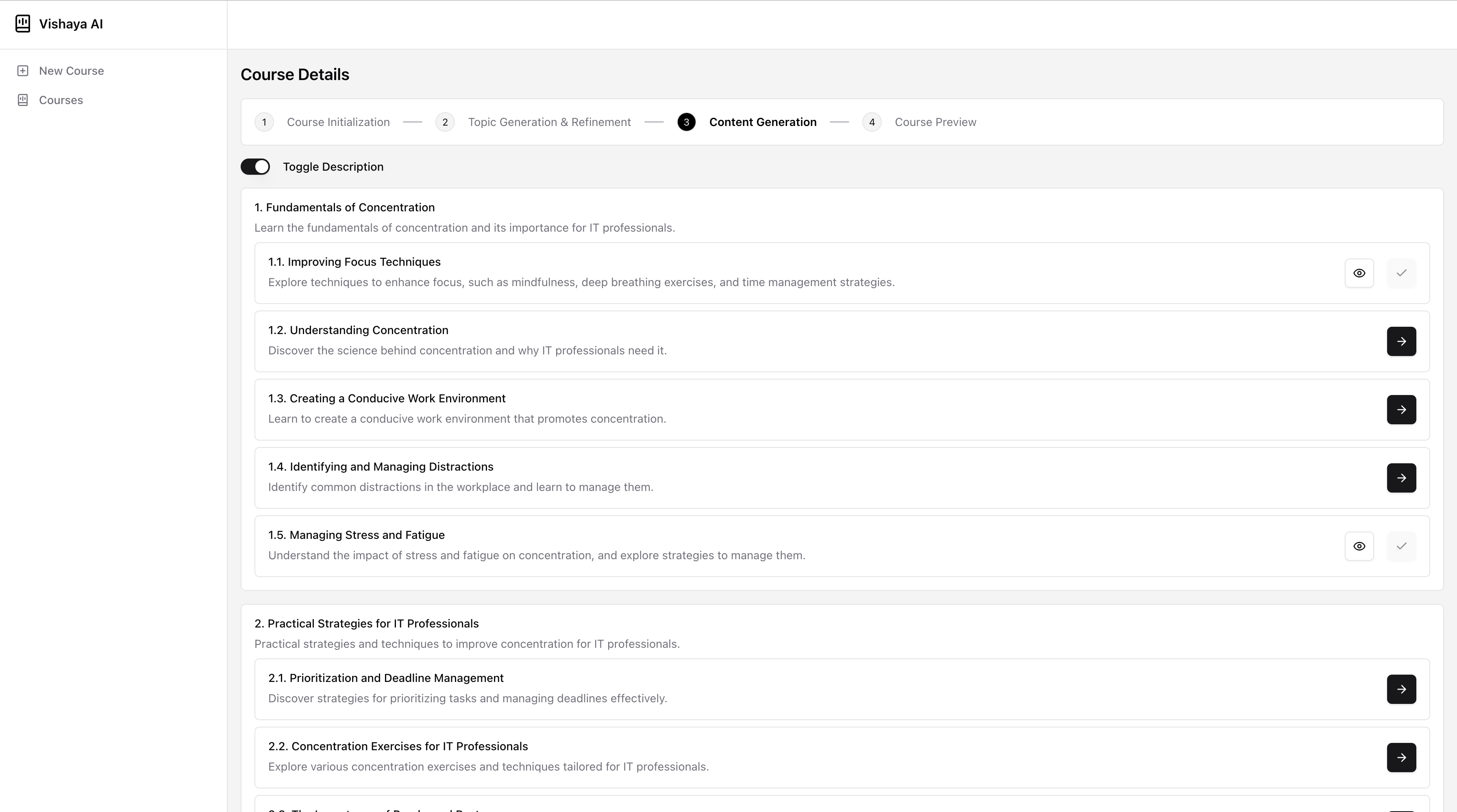Generate content for Prioritization and Deadline Management

[x=1401, y=689]
